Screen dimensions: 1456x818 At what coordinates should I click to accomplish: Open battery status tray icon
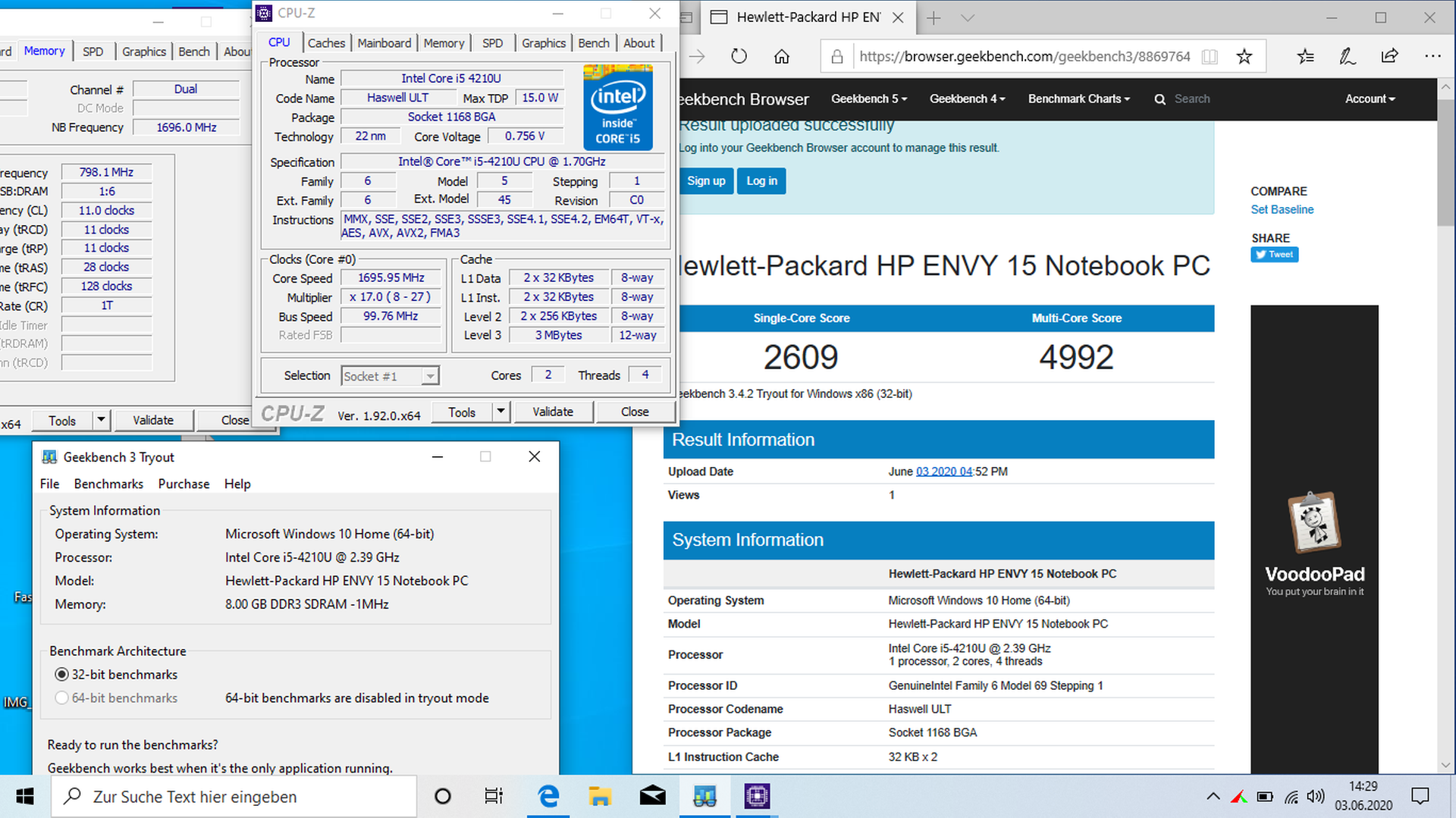click(1265, 796)
